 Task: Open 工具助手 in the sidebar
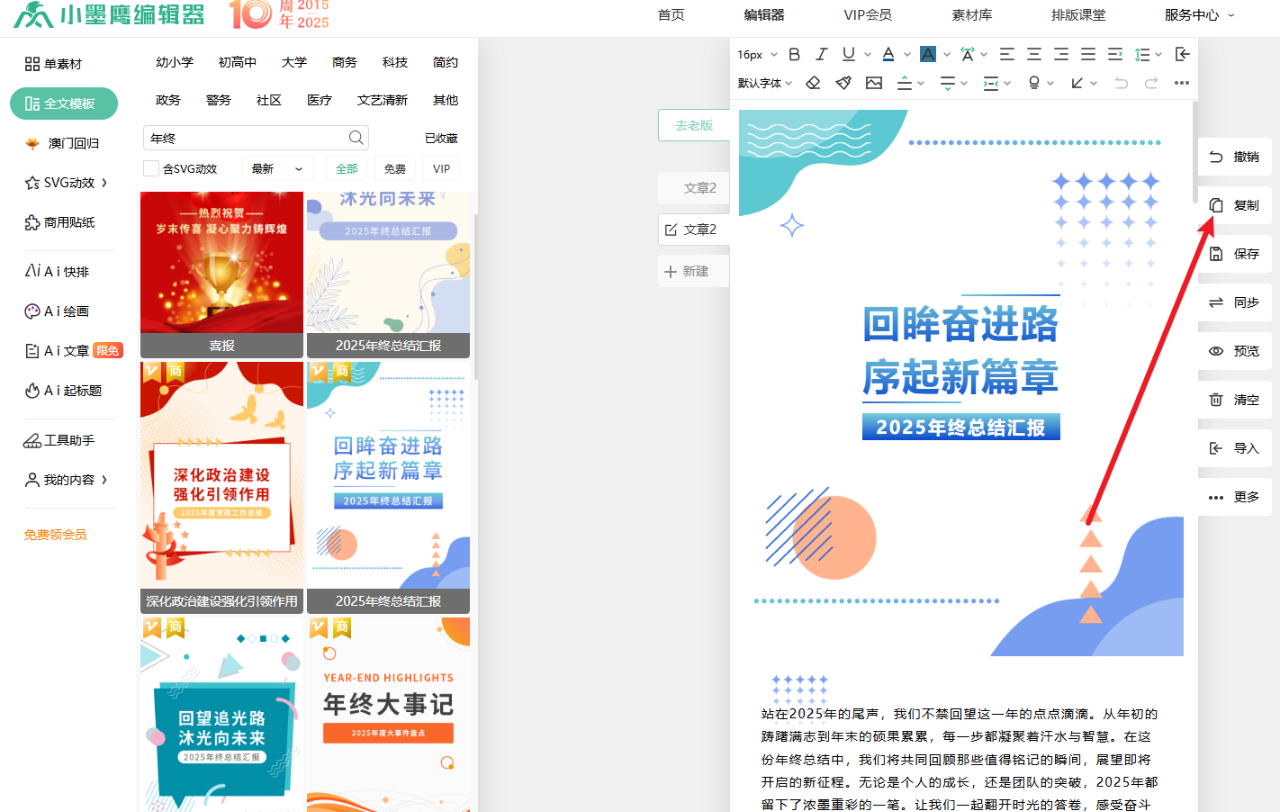pyautogui.click(x=59, y=440)
